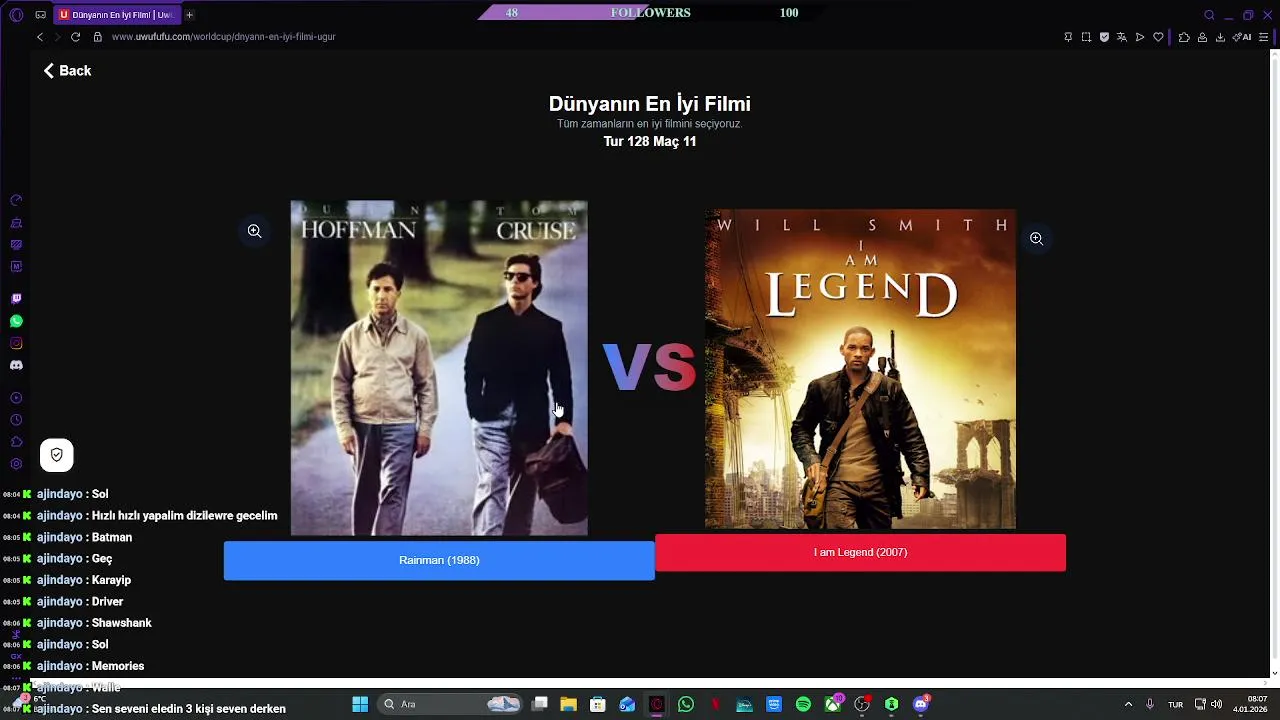Image resolution: width=1280 pixels, height=720 pixels.
Task: Bookmark page with the heart icon
Action: (1158, 37)
